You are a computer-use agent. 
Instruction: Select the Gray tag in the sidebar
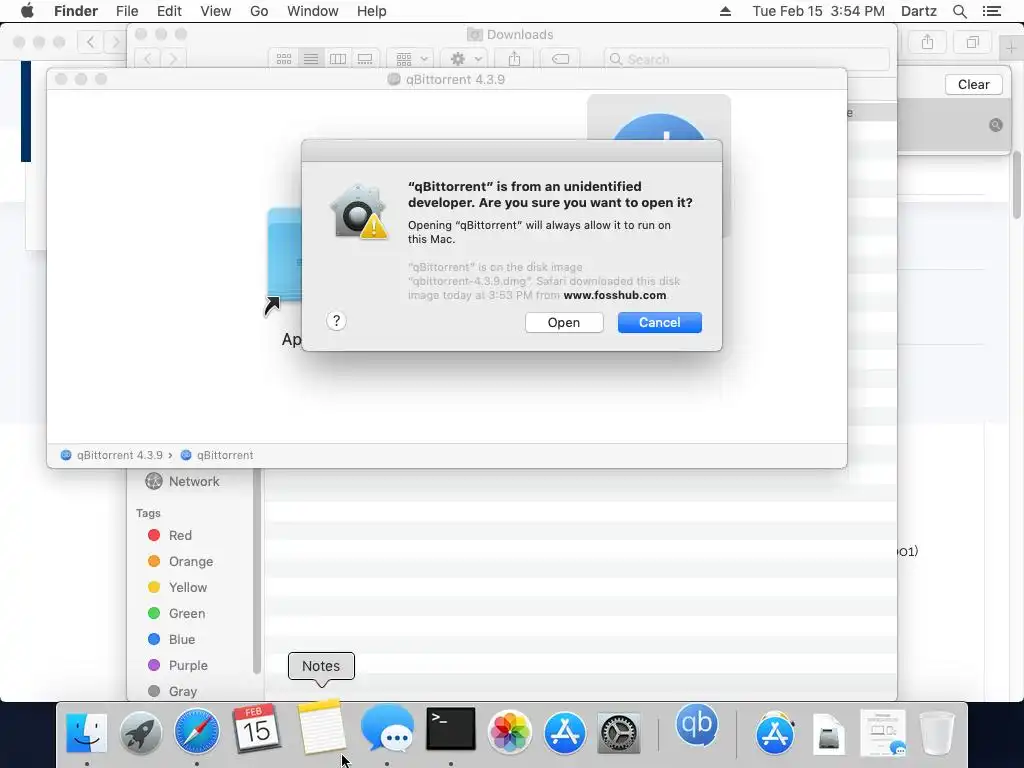pos(172,691)
